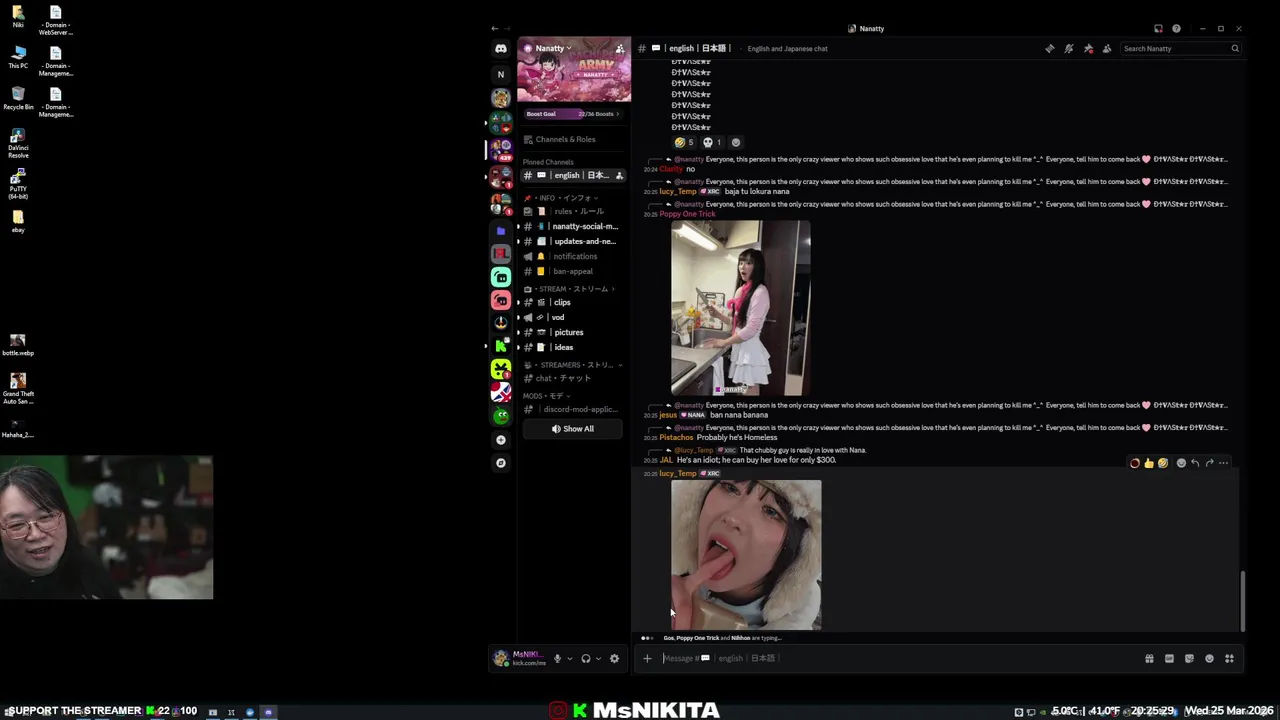Show pinned messages from the header
The width and height of the screenshot is (1280, 720).
(1088, 48)
